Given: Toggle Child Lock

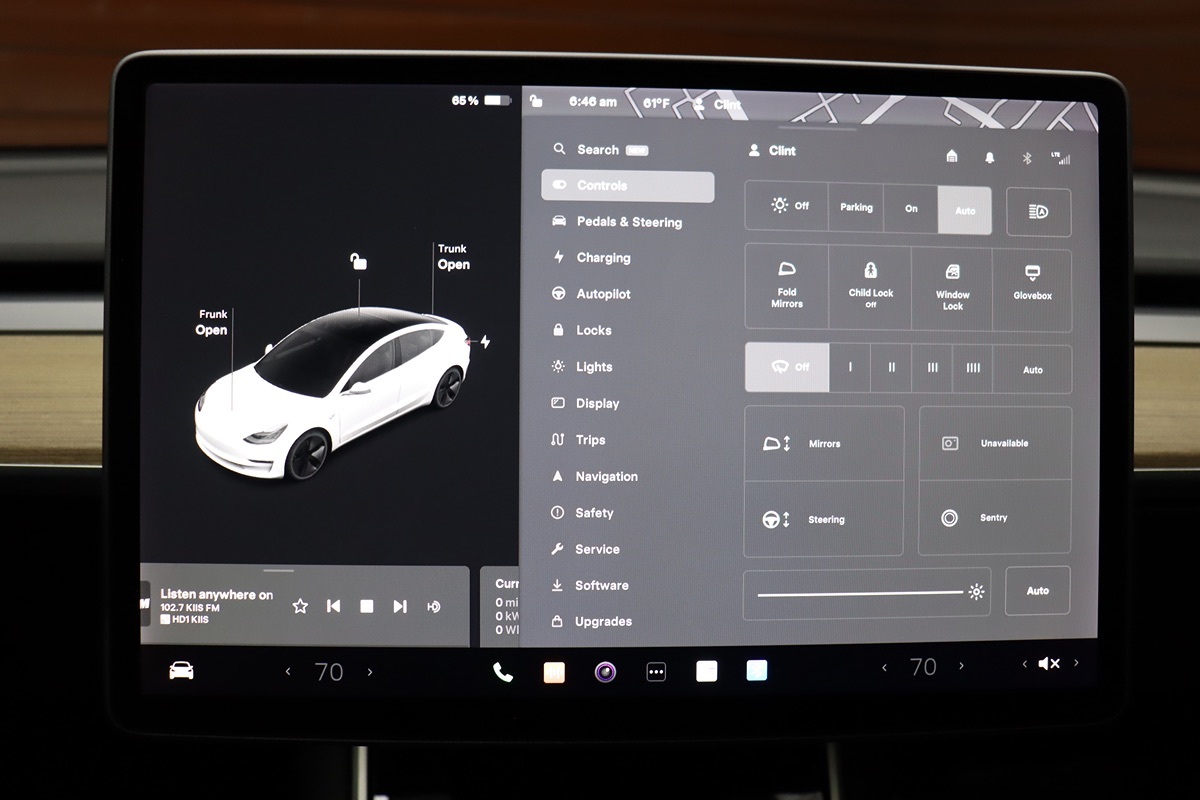Looking at the screenshot, I should tap(870, 286).
